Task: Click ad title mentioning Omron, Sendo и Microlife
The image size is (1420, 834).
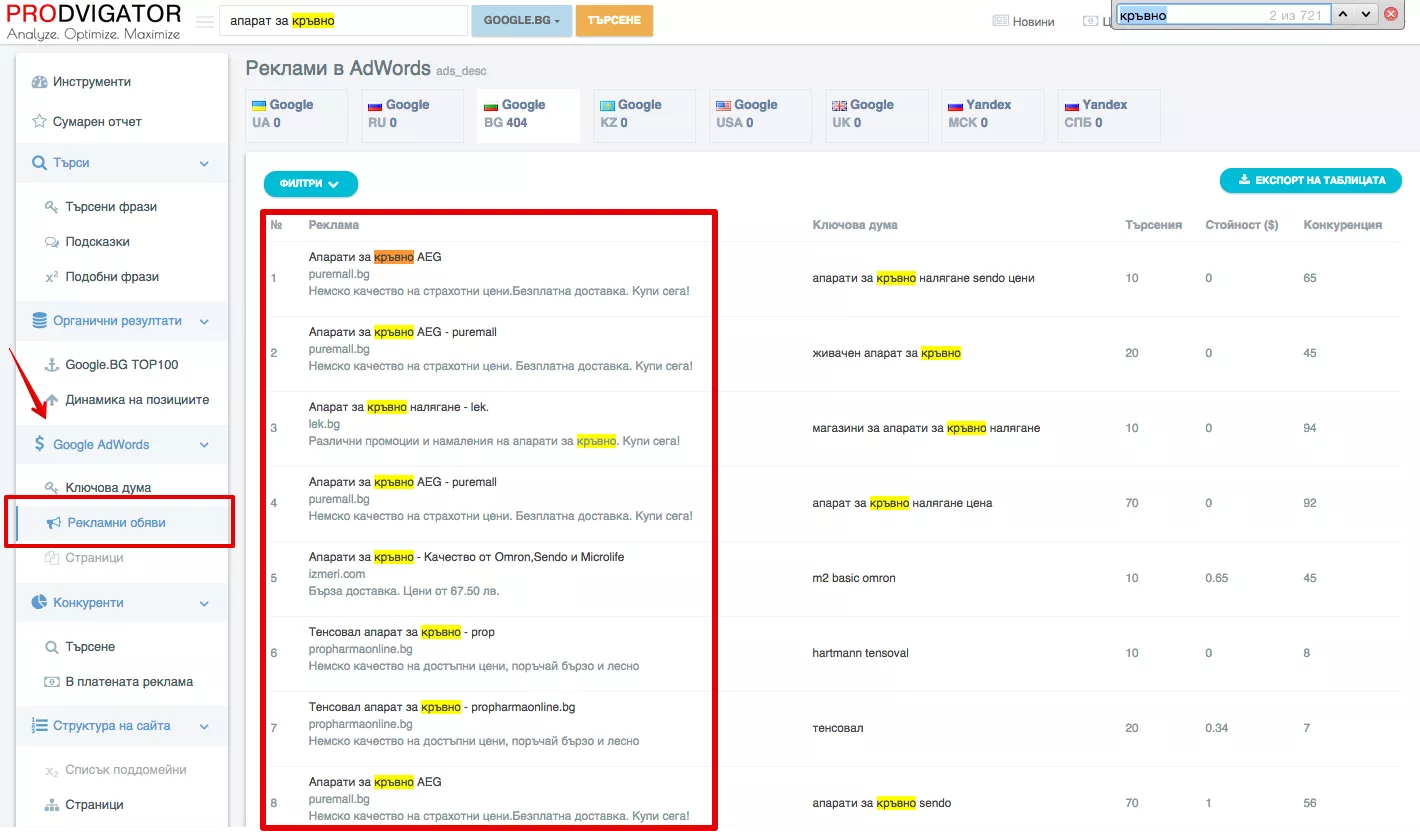Action: coord(466,557)
